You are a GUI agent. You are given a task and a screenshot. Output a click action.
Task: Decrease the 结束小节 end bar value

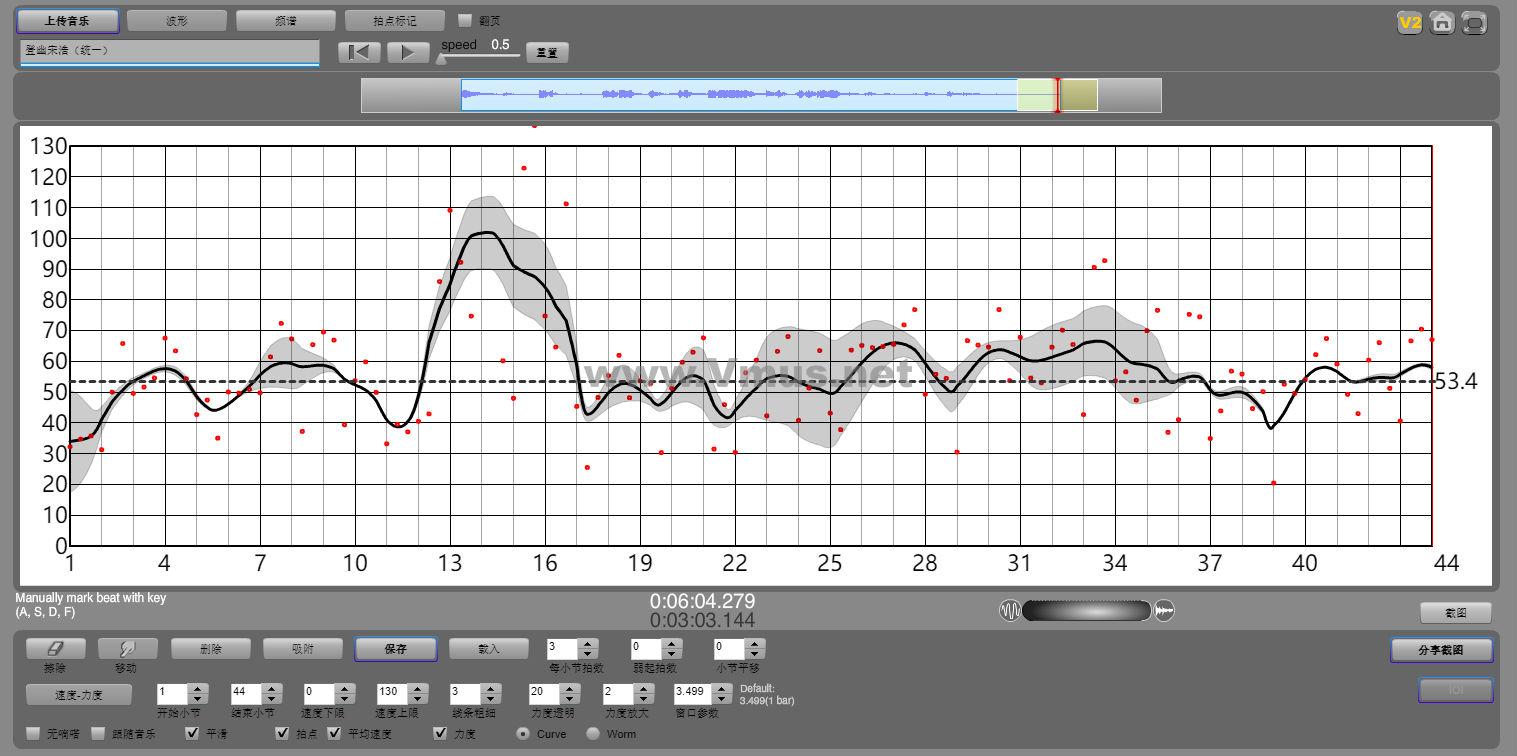click(x=270, y=699)
